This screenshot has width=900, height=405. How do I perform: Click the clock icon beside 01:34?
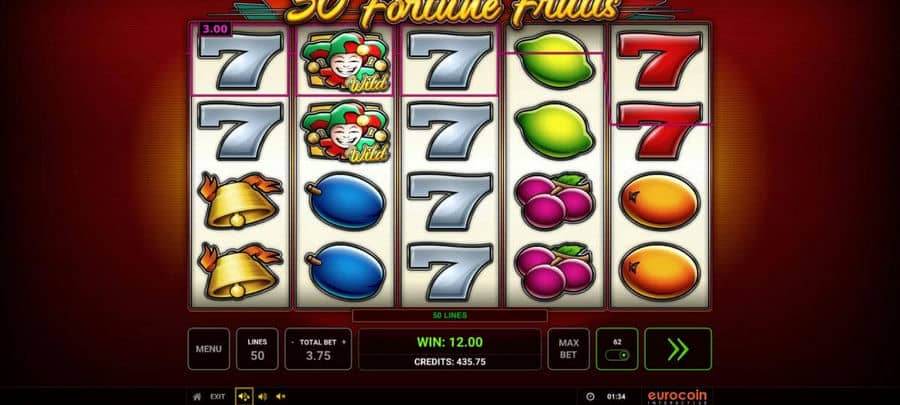pos(590,396)
